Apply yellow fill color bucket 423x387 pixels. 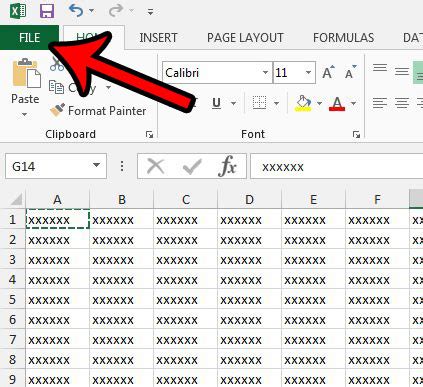[303, 103]
